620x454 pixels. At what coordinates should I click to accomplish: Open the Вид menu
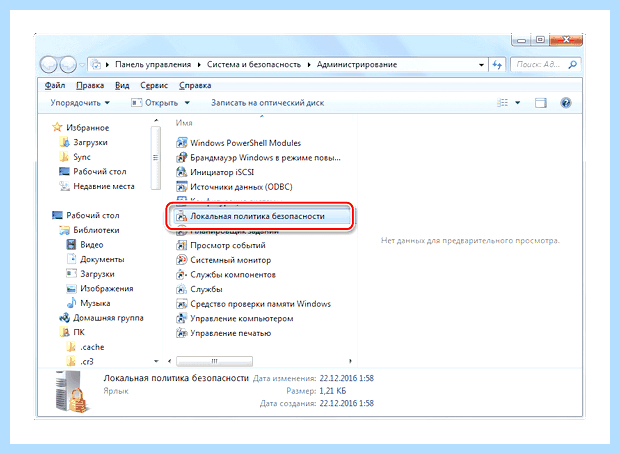122,85
